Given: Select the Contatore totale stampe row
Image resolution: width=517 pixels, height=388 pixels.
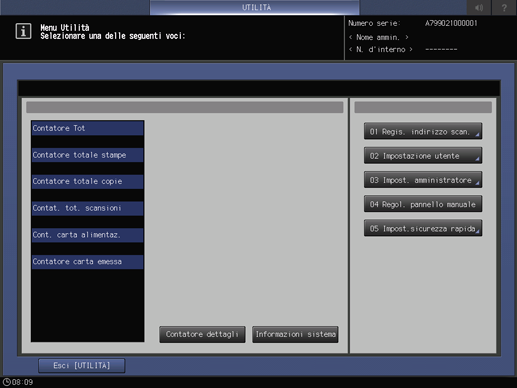Looking at the screenshot, I should [88, 155].
